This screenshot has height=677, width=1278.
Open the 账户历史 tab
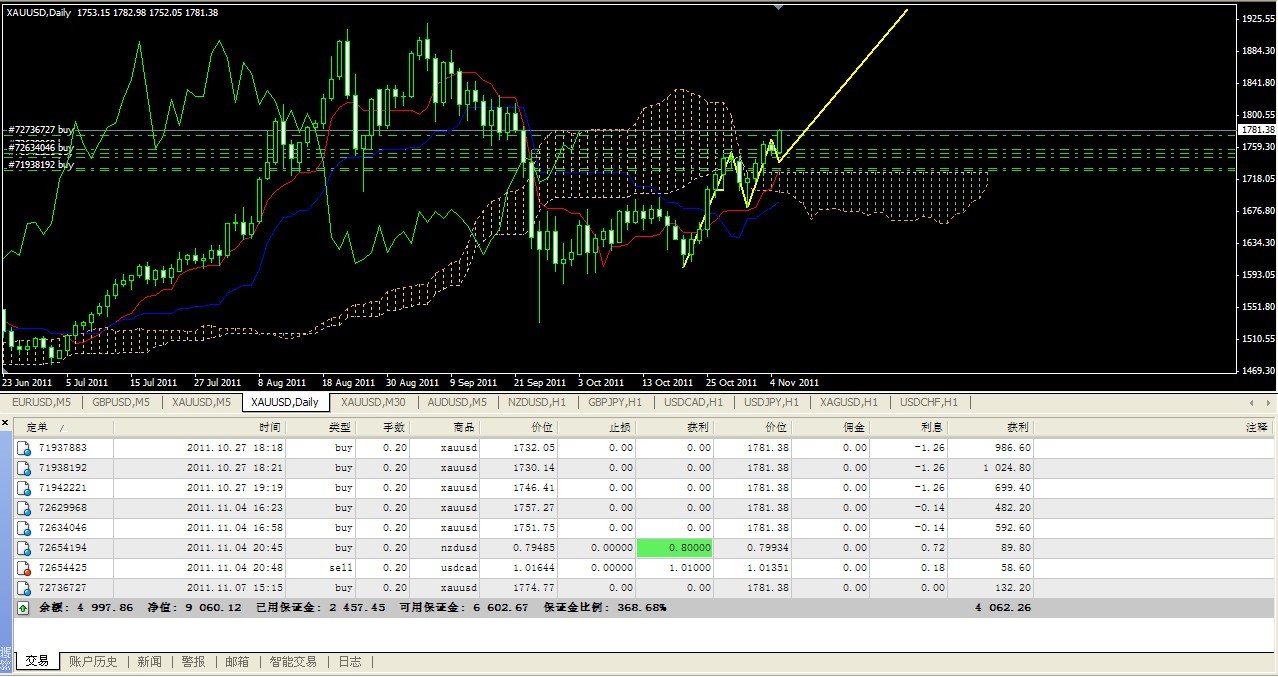(x=92, y=661)
